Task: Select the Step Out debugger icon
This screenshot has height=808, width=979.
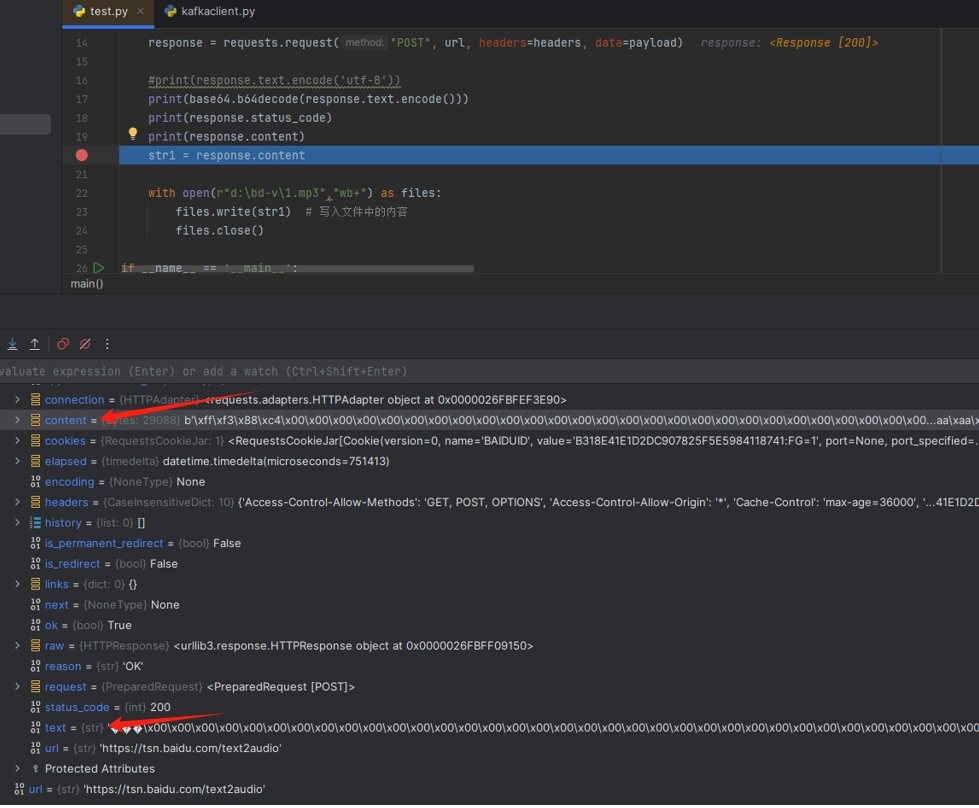Action: [x=35, y=343]
